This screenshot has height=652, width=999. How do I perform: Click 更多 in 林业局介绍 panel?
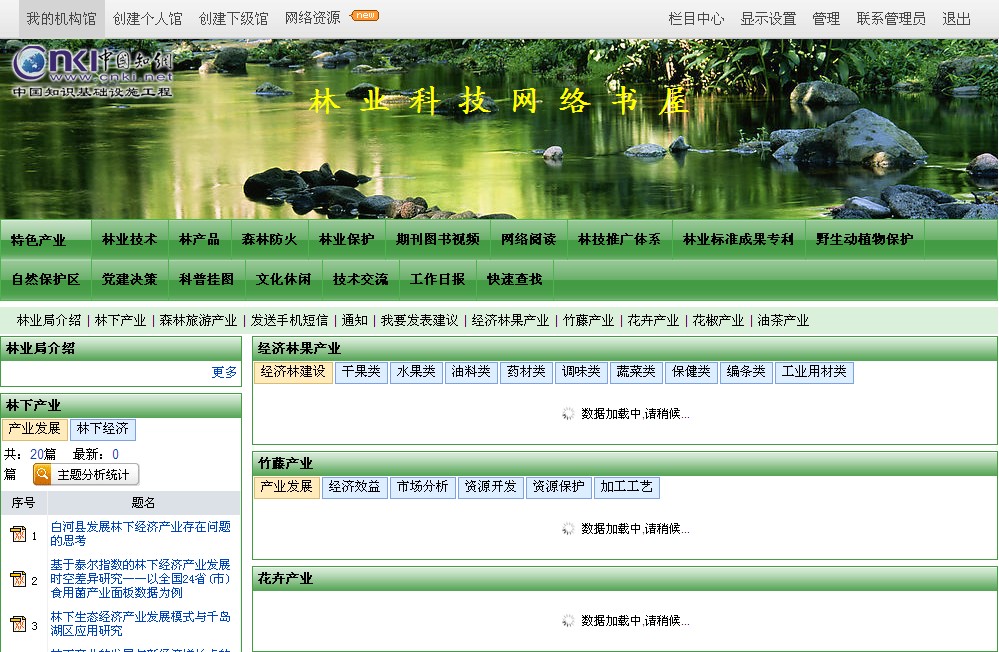tap(224, 372)
